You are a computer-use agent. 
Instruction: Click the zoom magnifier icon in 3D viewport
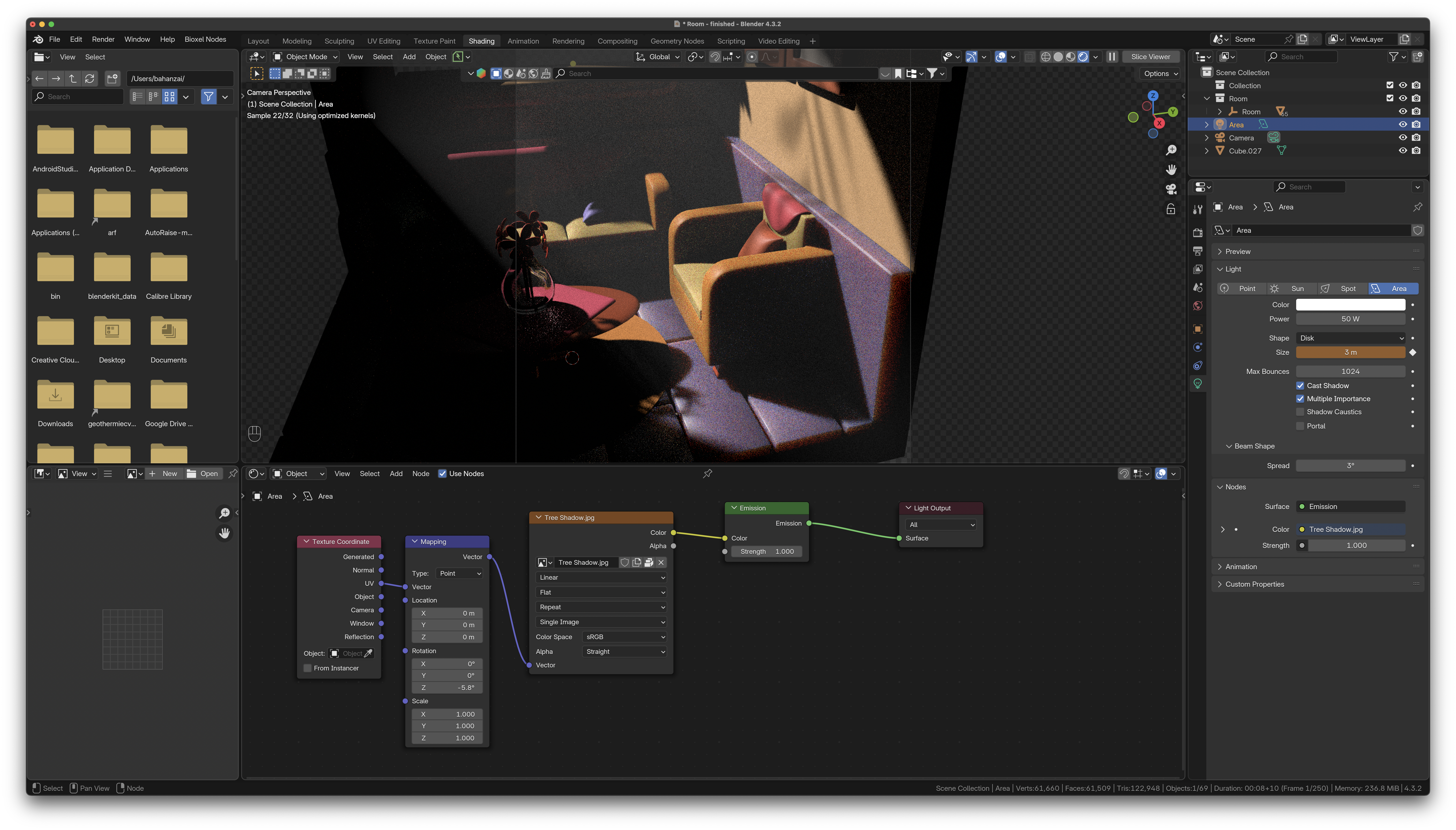pos(1171,150)
